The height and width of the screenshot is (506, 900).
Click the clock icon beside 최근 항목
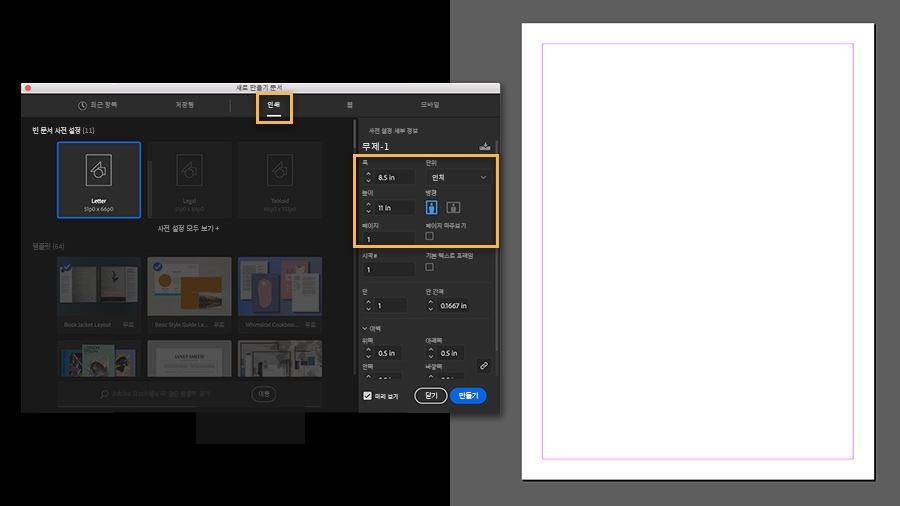click(x=82, y=106)
